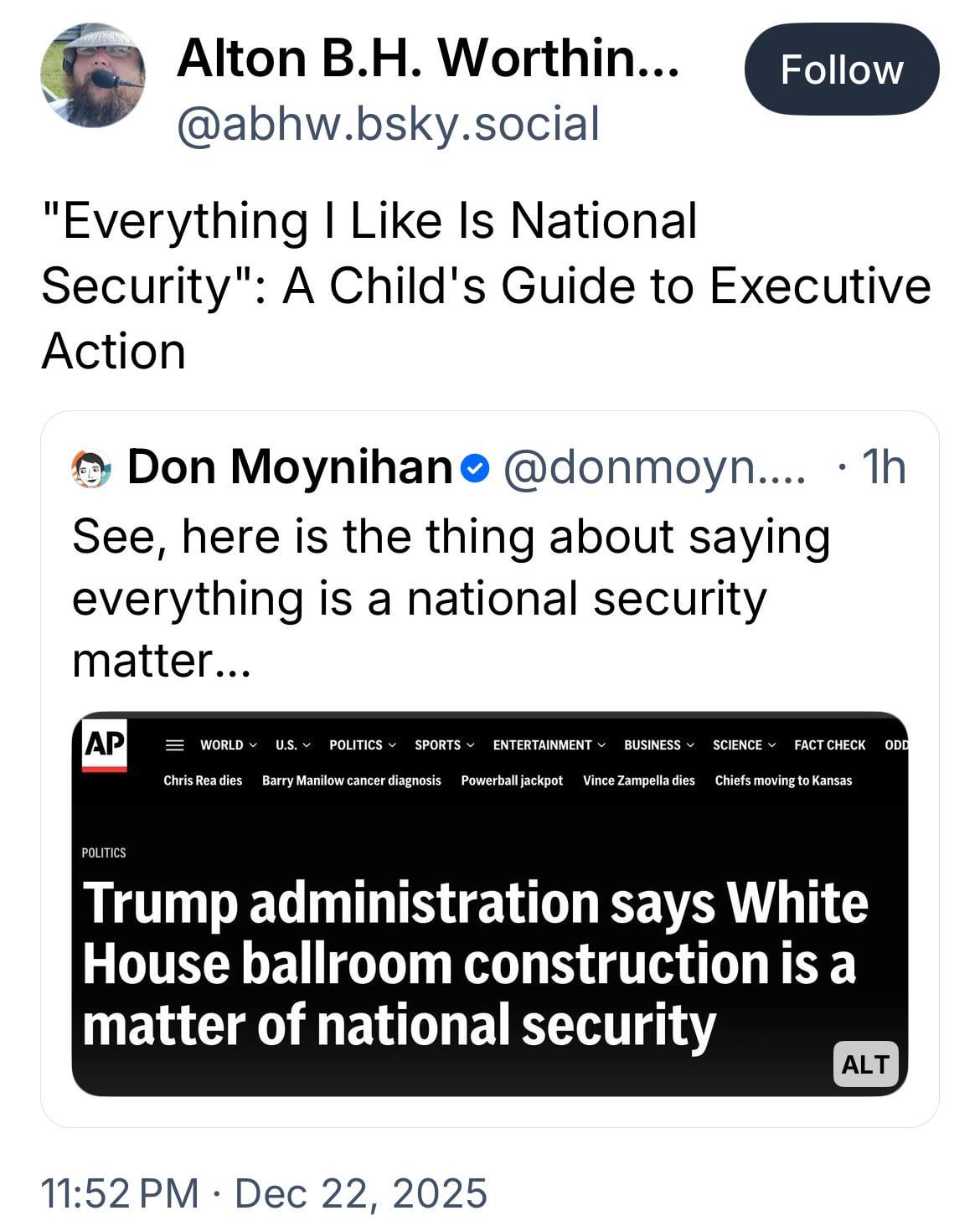
Task: Open the SPORTS navigation menu
Action: click(444, 744)
